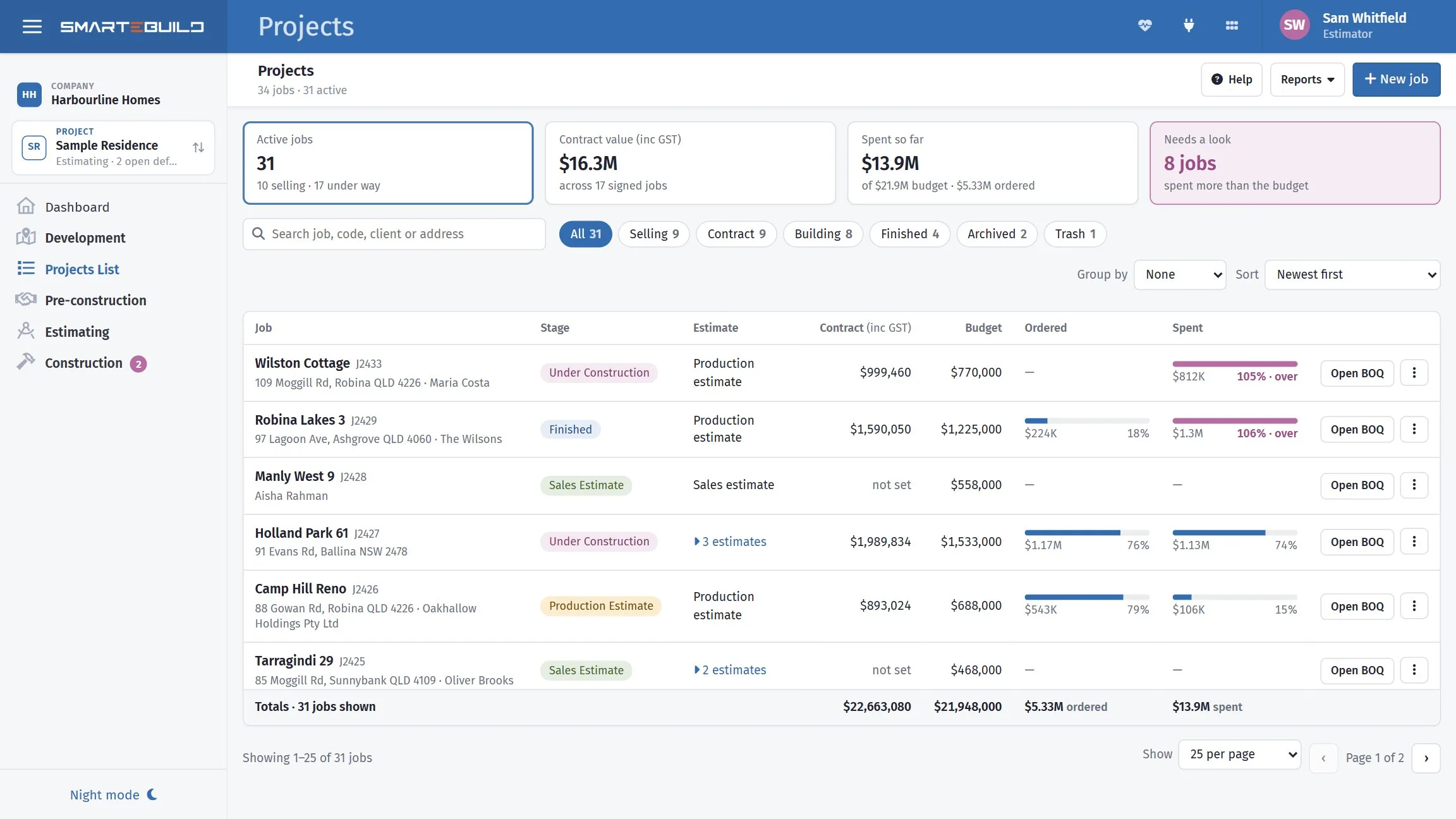Select the Finished 4 filter tab
1456x819 pixels.
tap(909, 234)
